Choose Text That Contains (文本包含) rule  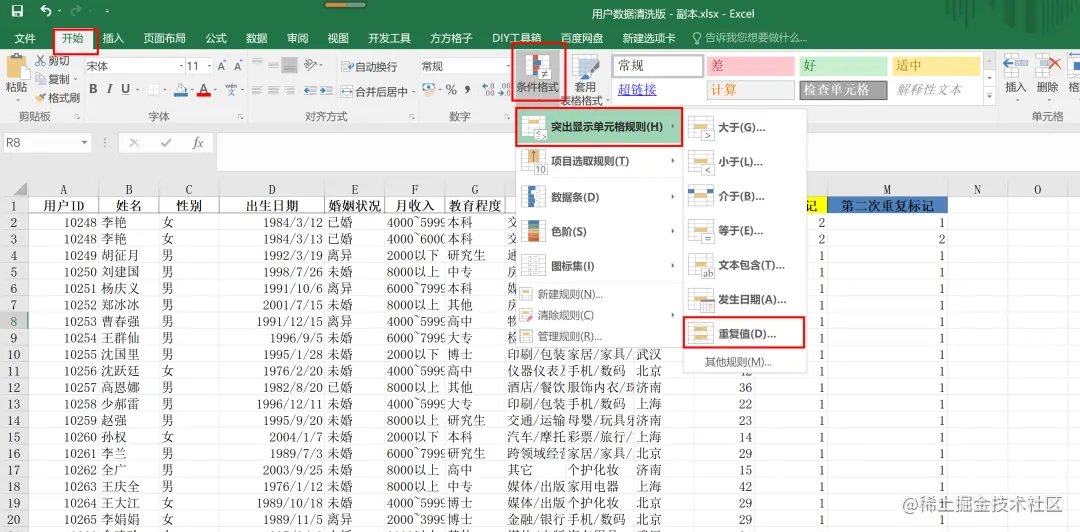click(743, 265)
